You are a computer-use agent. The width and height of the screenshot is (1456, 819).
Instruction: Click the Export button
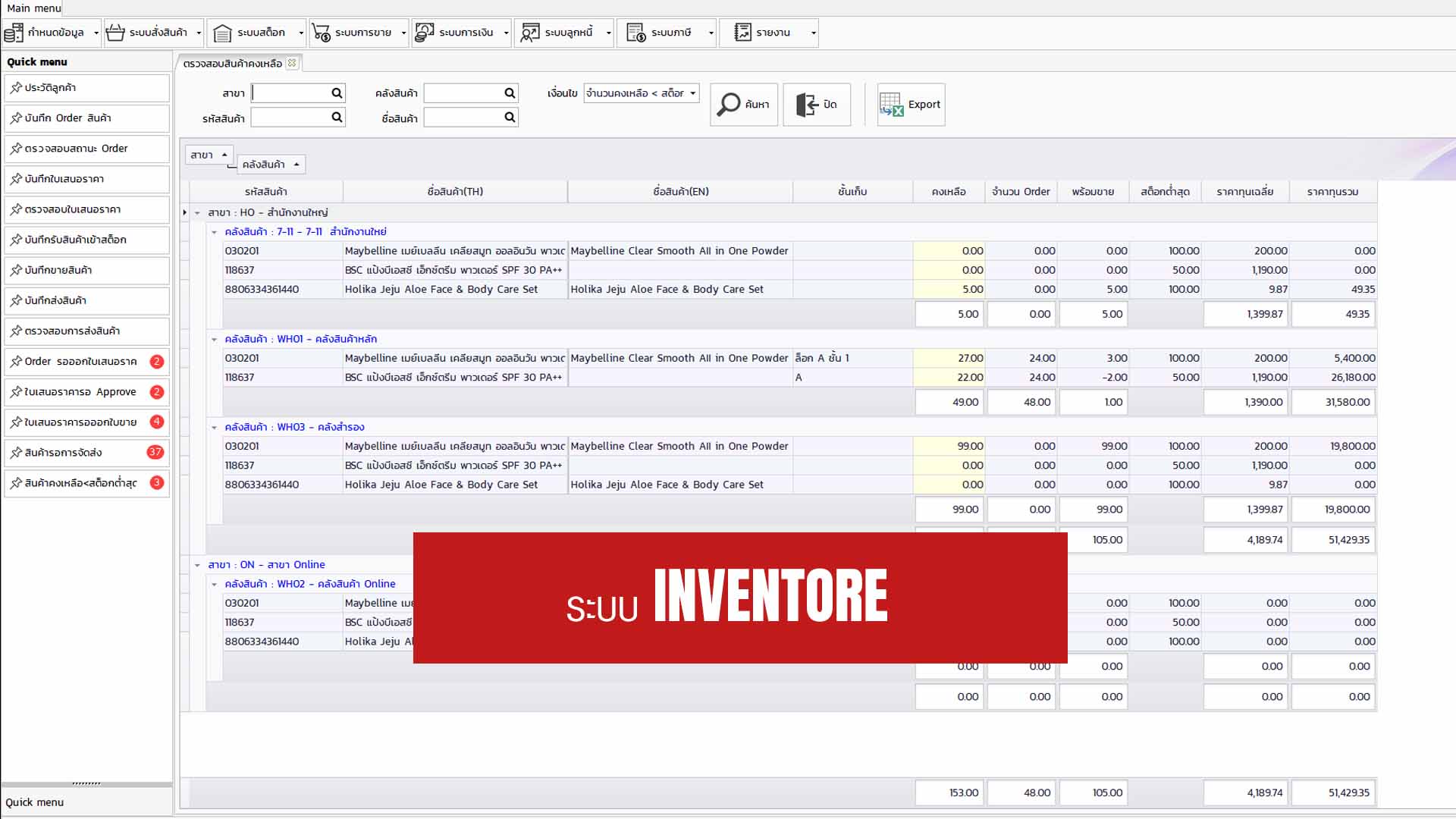pyautogui.click(x=911, y=105)
